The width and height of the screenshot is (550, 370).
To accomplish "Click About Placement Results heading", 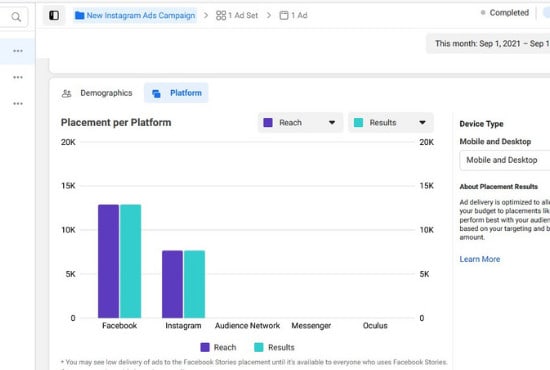I will 498,187.
